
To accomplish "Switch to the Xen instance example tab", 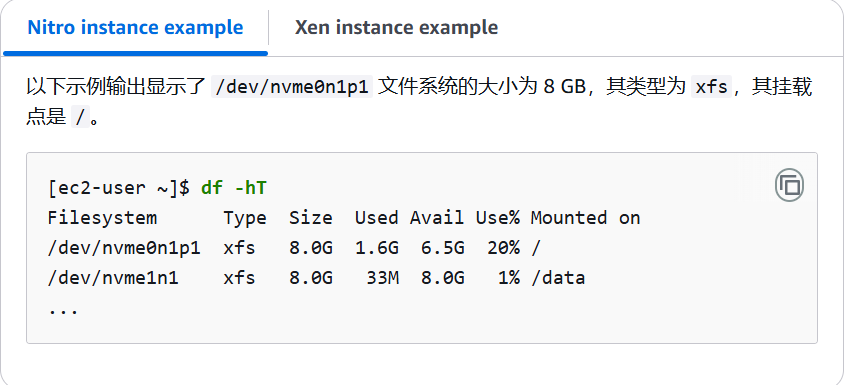I will coord(396,27).
